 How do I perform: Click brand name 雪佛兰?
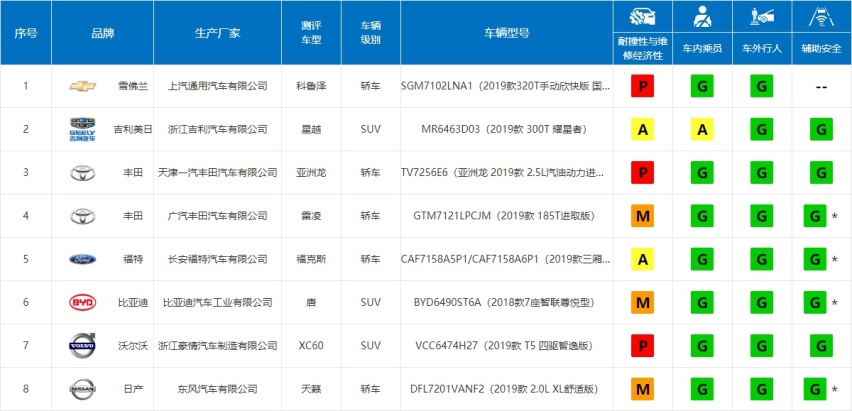[x=133, y=86]
